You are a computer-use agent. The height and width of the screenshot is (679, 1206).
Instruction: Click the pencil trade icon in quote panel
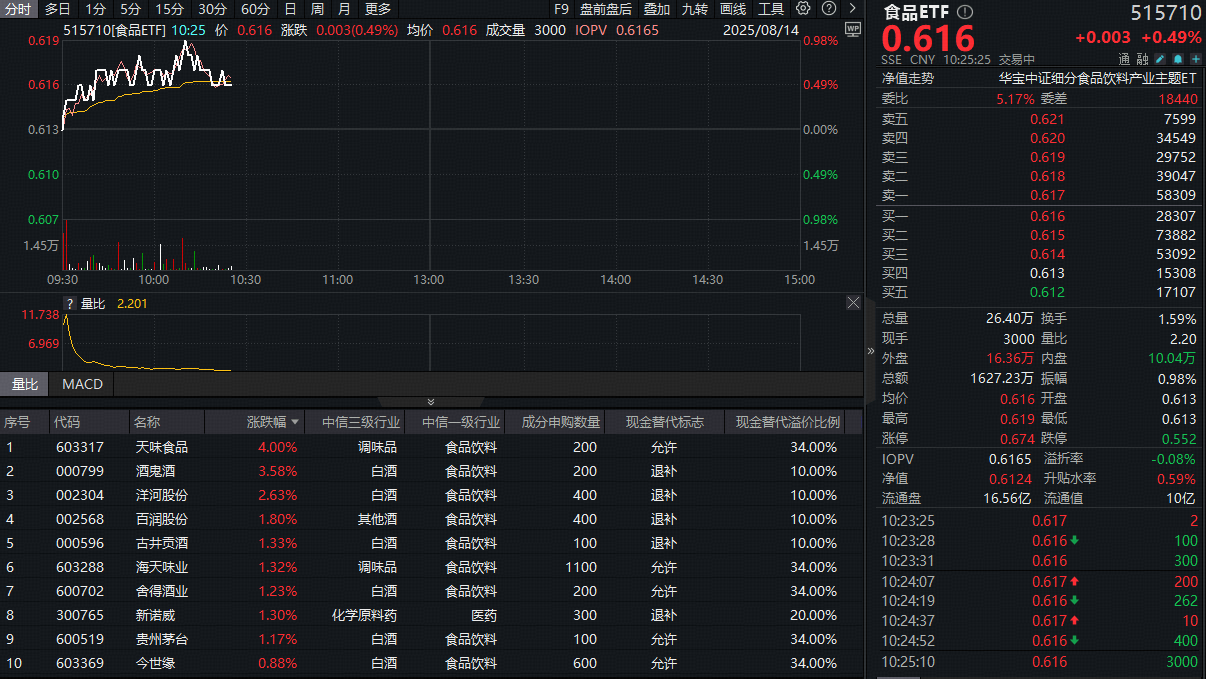pos(1159,58)
